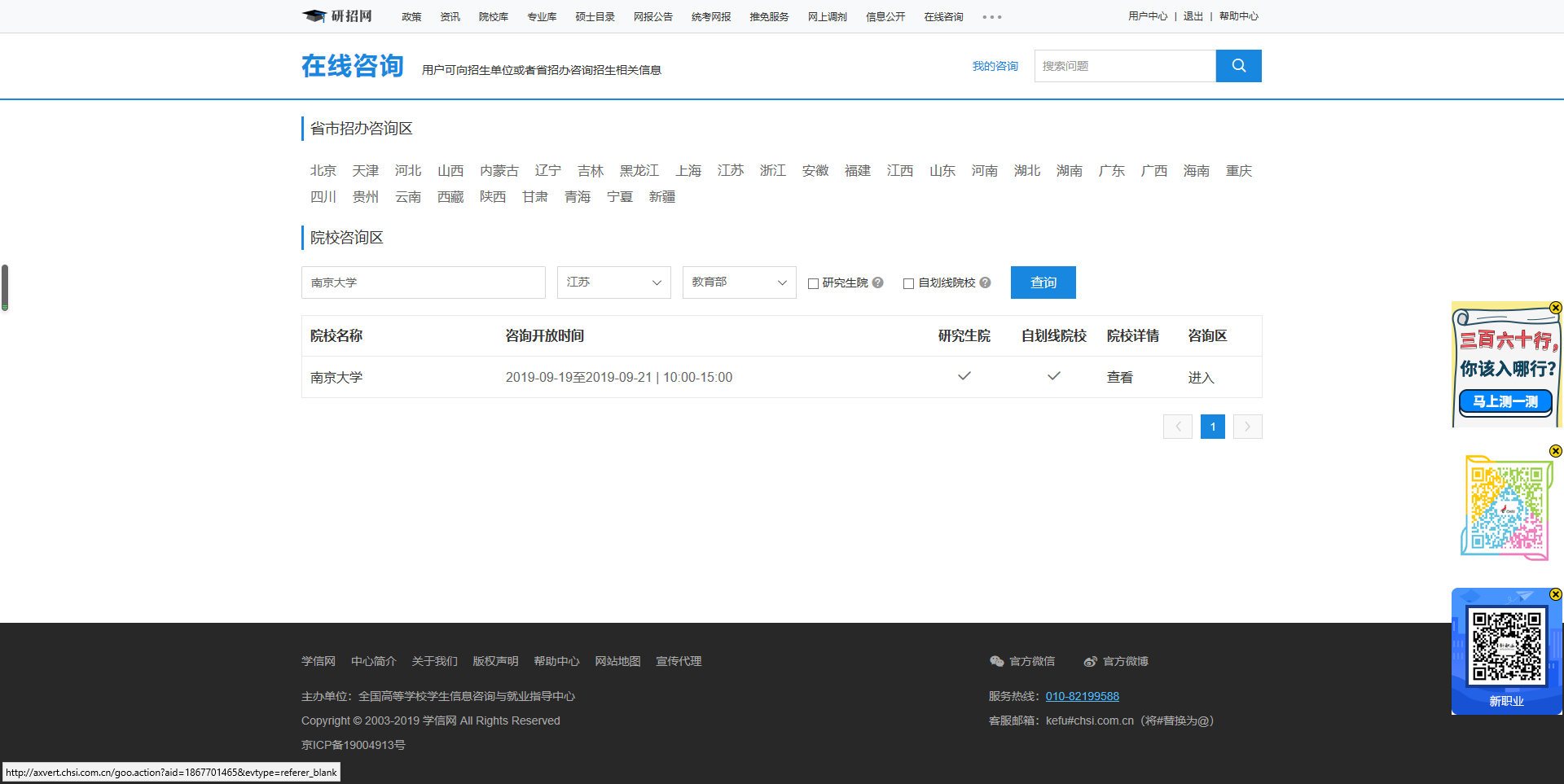The height and width of the screenshot is (784, 1564).
Task: Open the three-dots more menu in navbar
Action: click(991, 17)
